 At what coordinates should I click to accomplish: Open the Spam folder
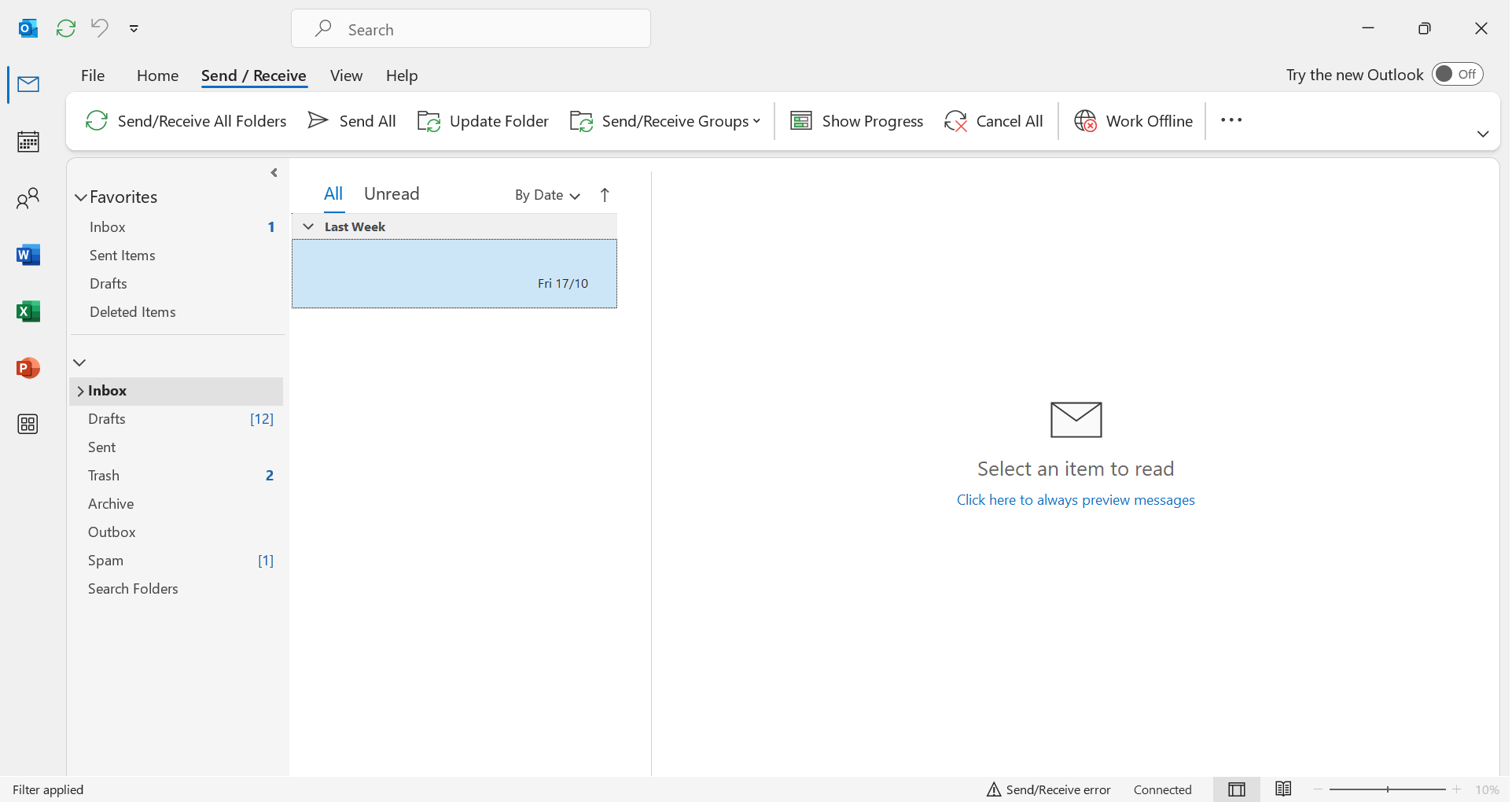(x=178, y=561)
